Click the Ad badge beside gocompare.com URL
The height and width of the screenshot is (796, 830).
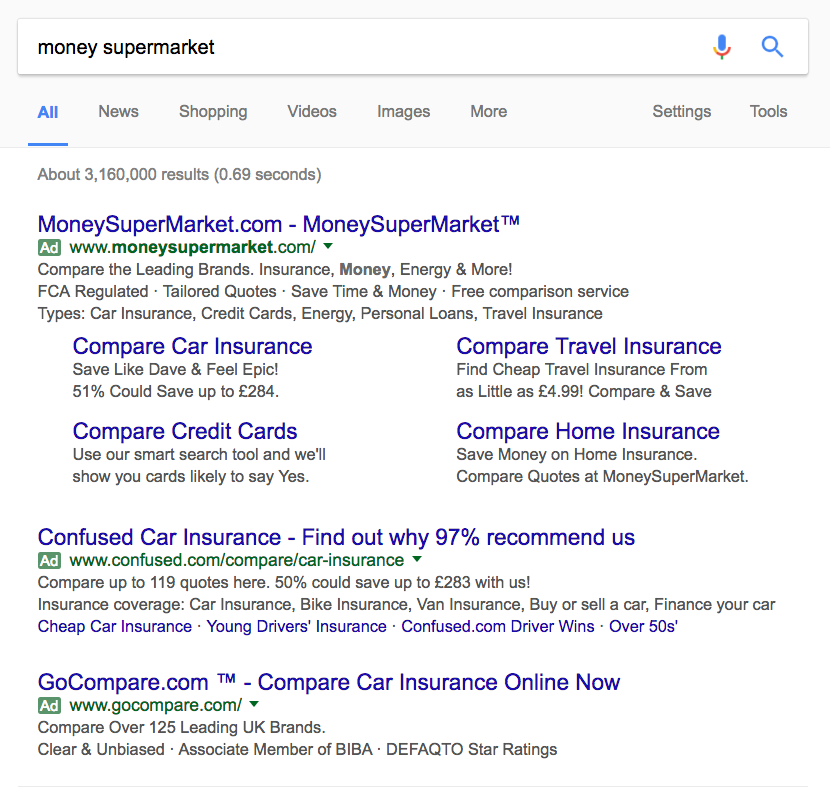[x=50, y=705]
